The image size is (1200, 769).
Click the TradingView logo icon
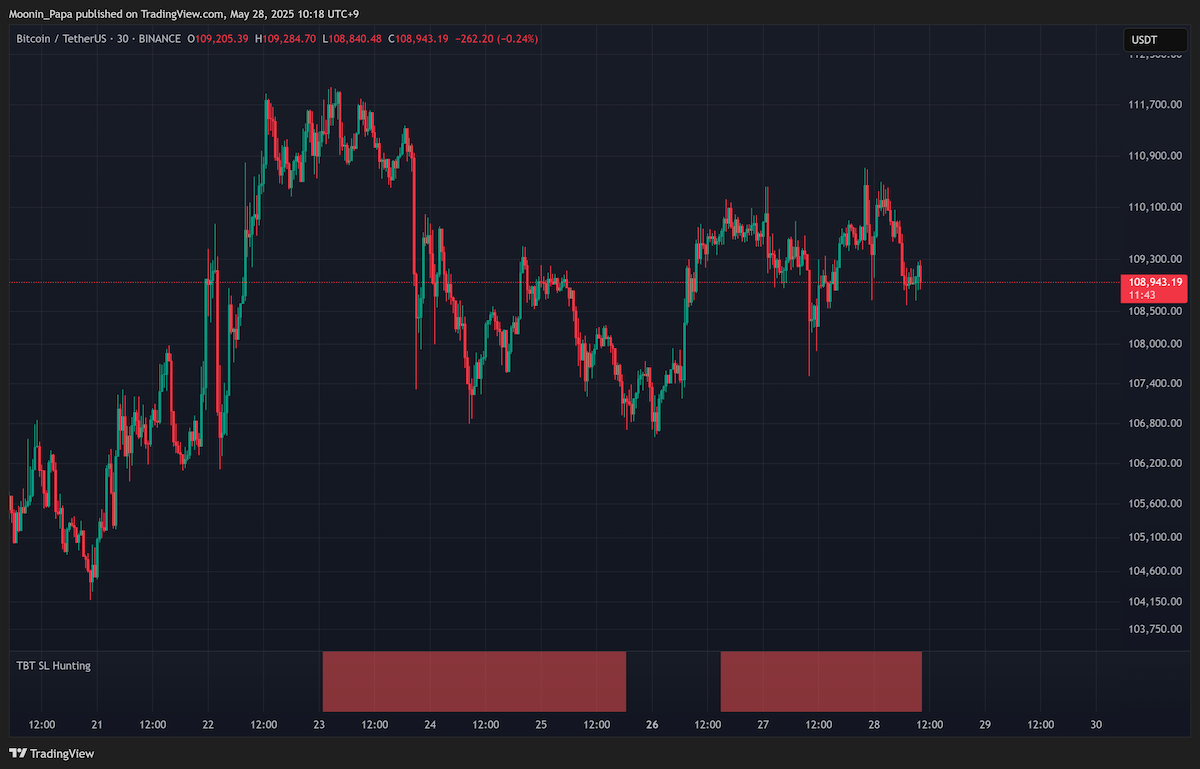point(18,753)
